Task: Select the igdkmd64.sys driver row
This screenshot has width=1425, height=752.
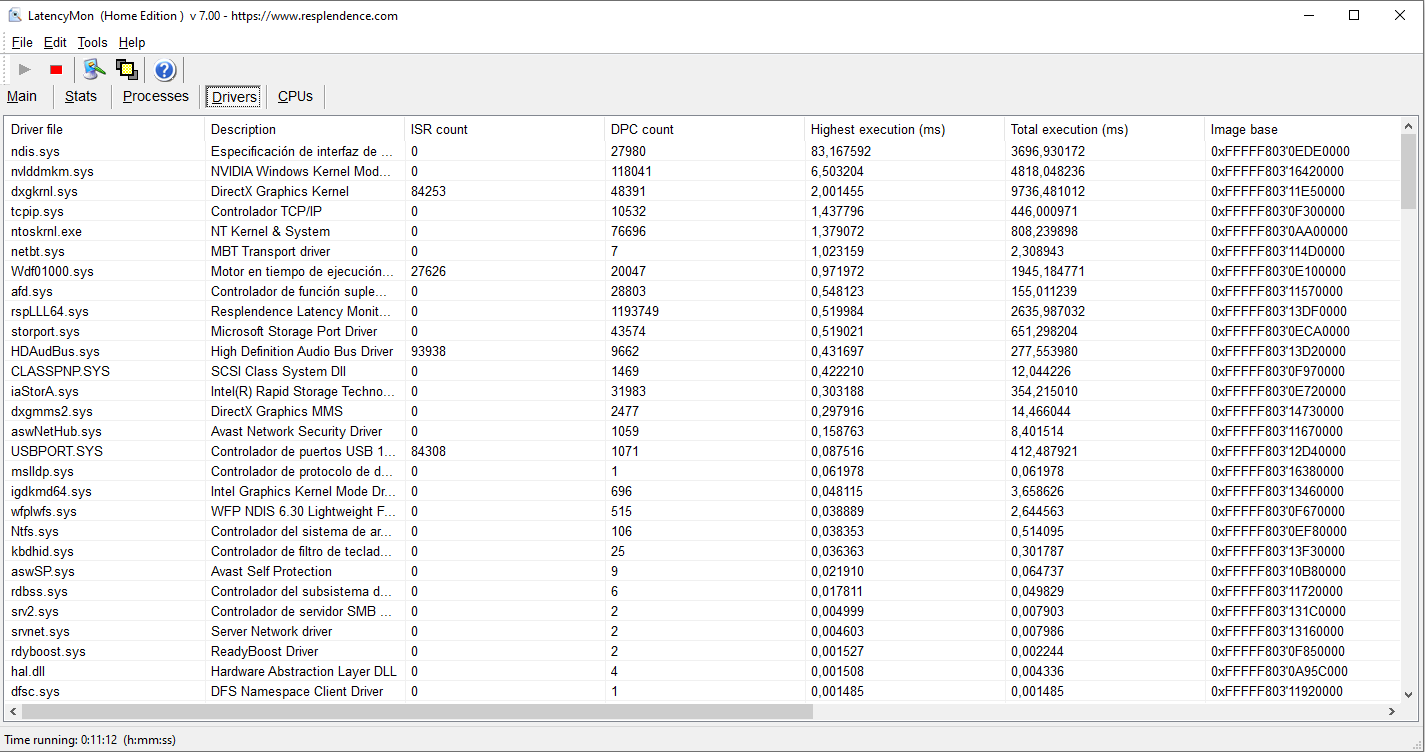Action: (702, 491)
